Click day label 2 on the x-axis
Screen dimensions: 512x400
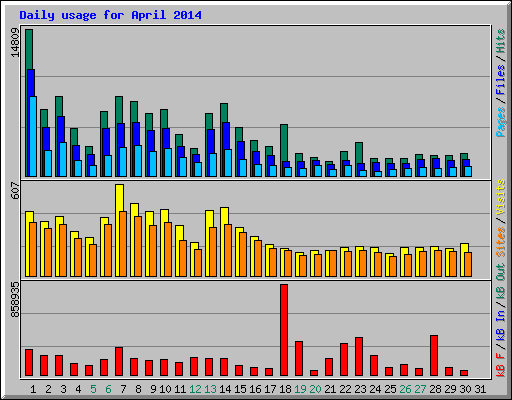click(48, 389)
